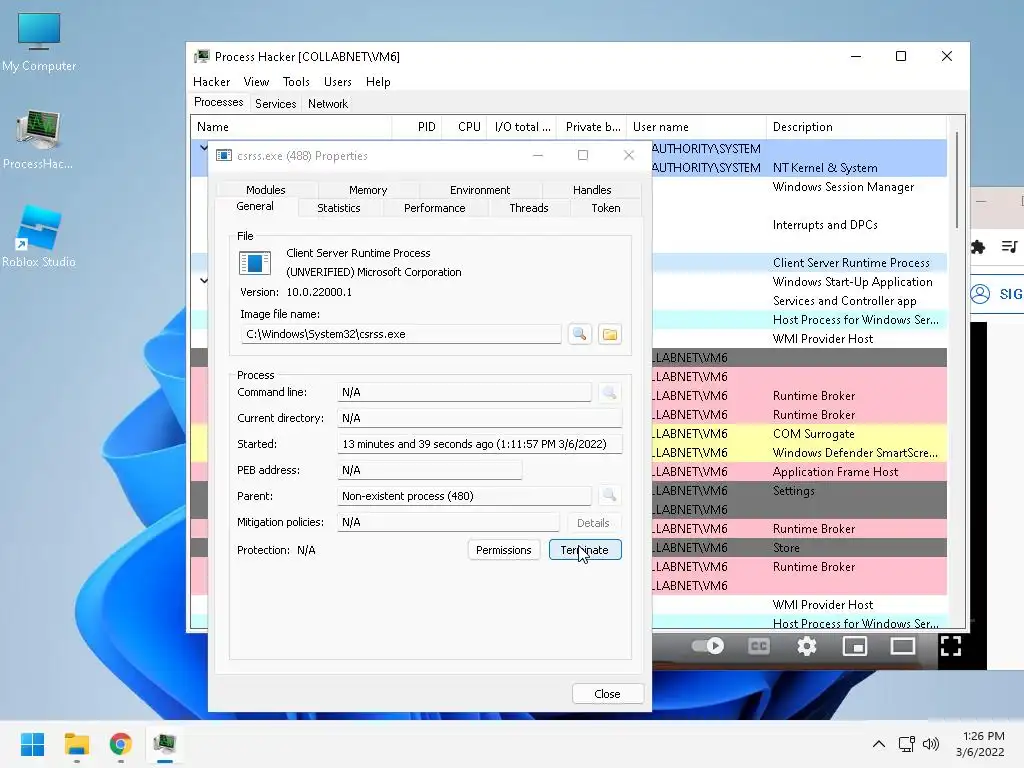Viewport: 1024px width, 768px height.
Task: Open the ProcessHacker desktop shortcut
Action: click(x=39, y=139)
